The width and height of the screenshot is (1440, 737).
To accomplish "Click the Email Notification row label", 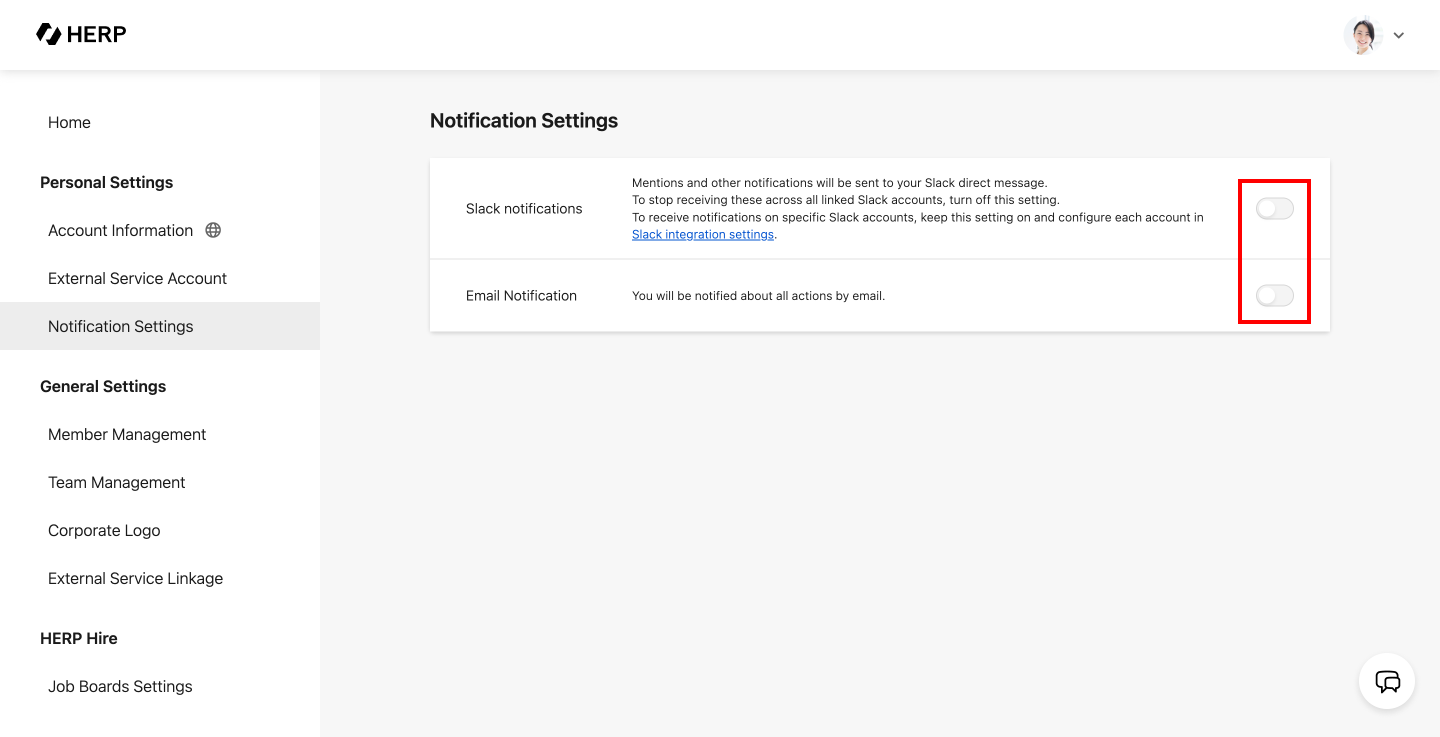I will tap(521, 296).
